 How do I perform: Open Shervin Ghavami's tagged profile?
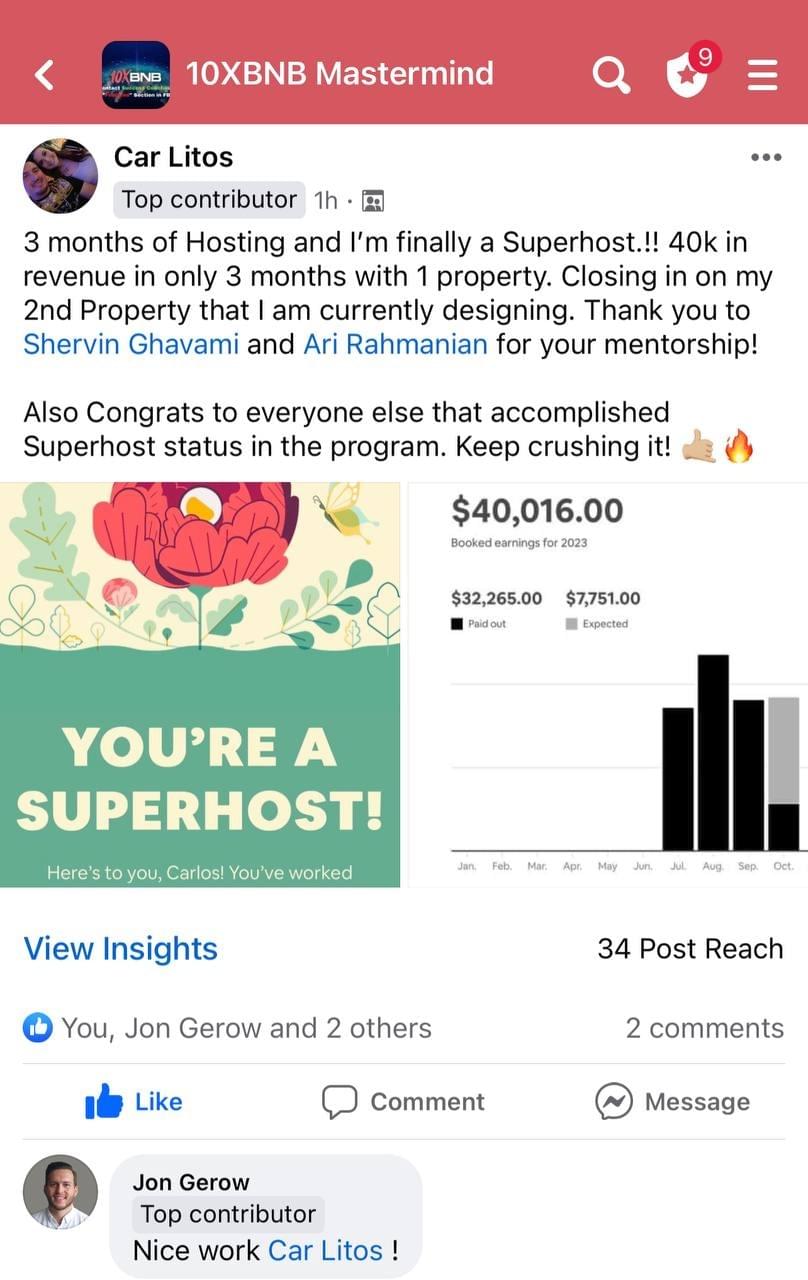click(x=131, y=344)
